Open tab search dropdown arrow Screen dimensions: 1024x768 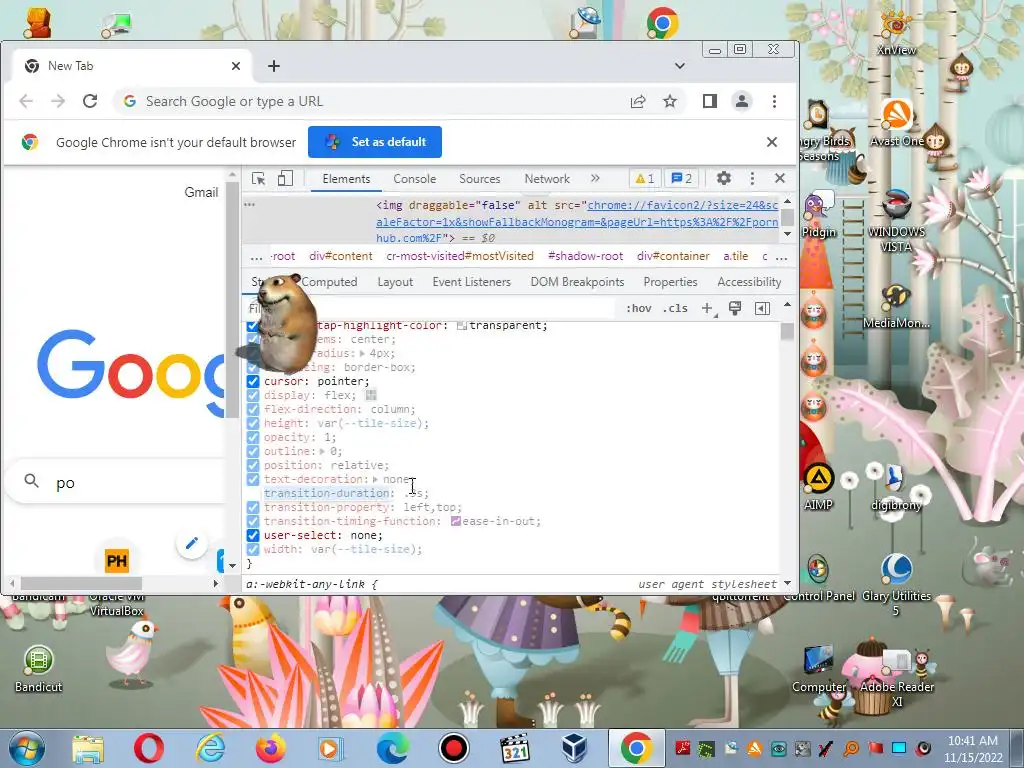(x=680, y=66)
